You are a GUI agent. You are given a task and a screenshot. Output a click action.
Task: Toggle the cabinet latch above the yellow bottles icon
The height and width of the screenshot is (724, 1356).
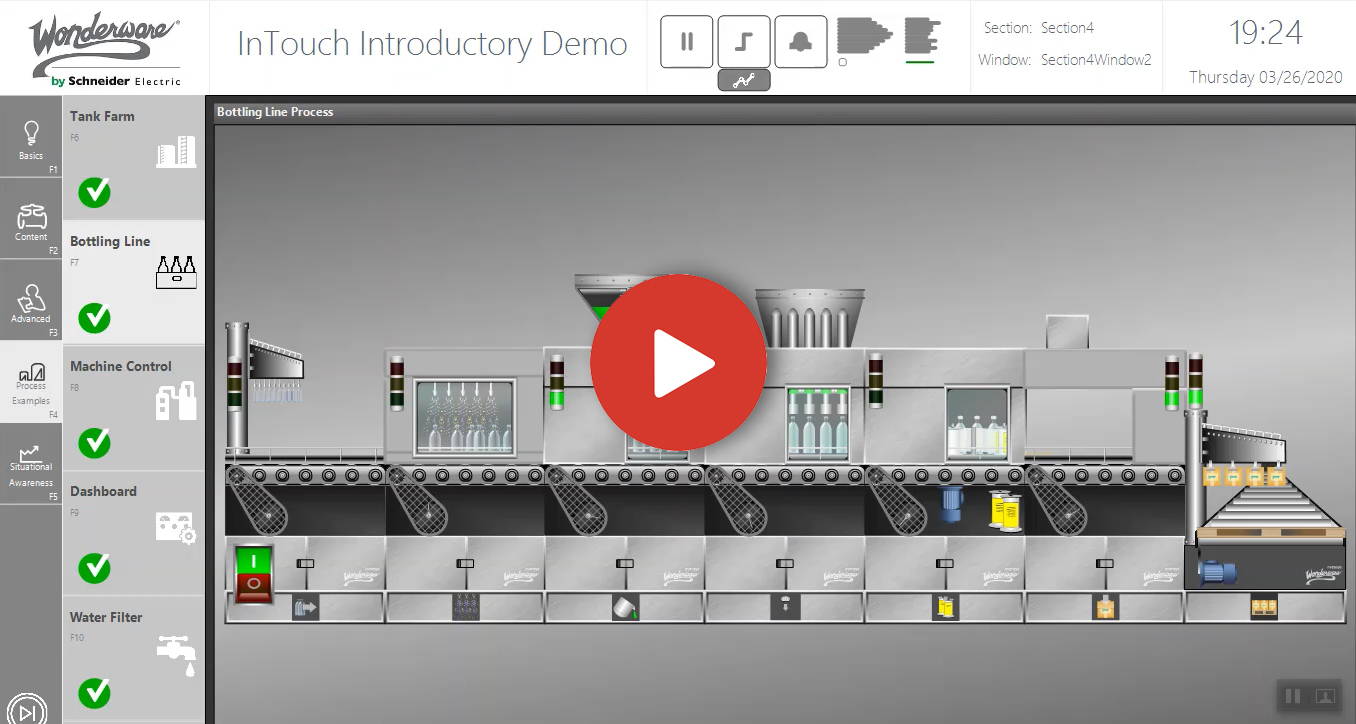coord(945,564)
